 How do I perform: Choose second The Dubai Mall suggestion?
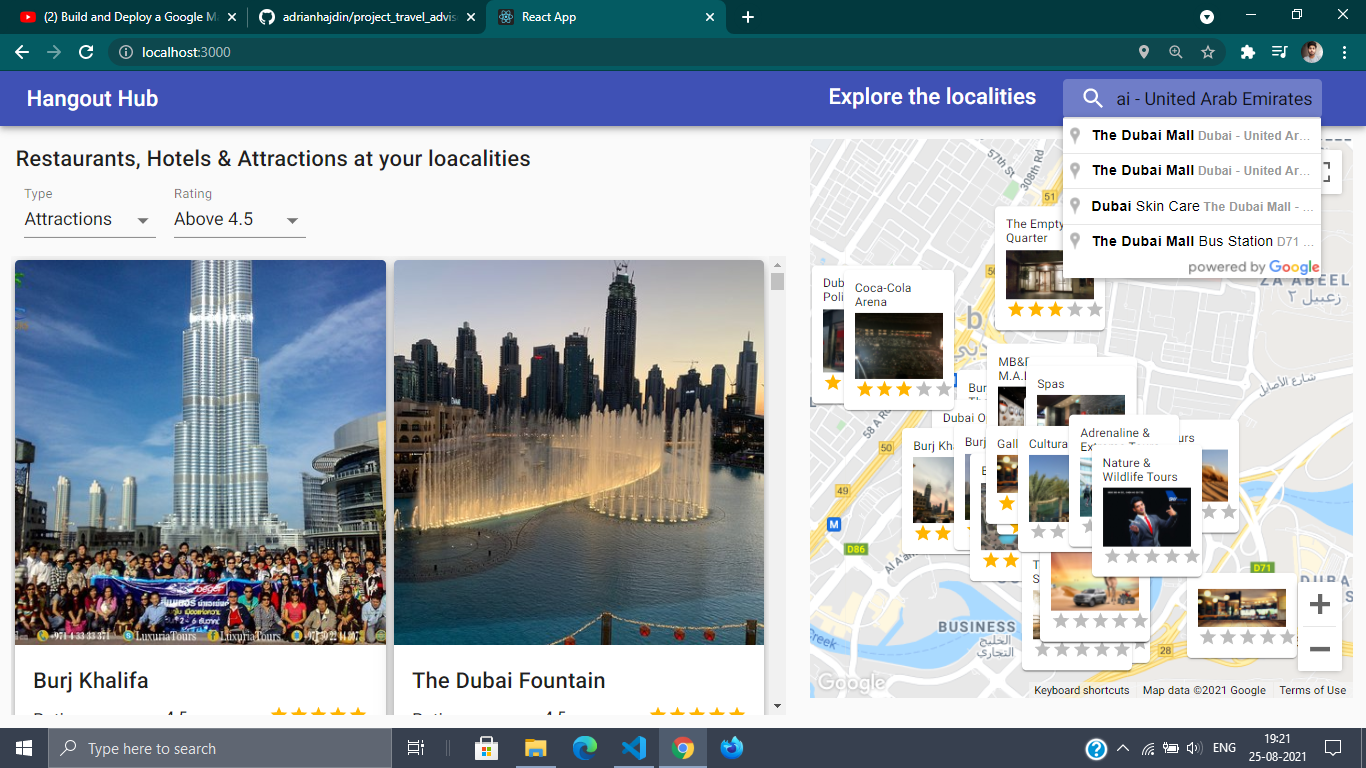coord(1192,170)
